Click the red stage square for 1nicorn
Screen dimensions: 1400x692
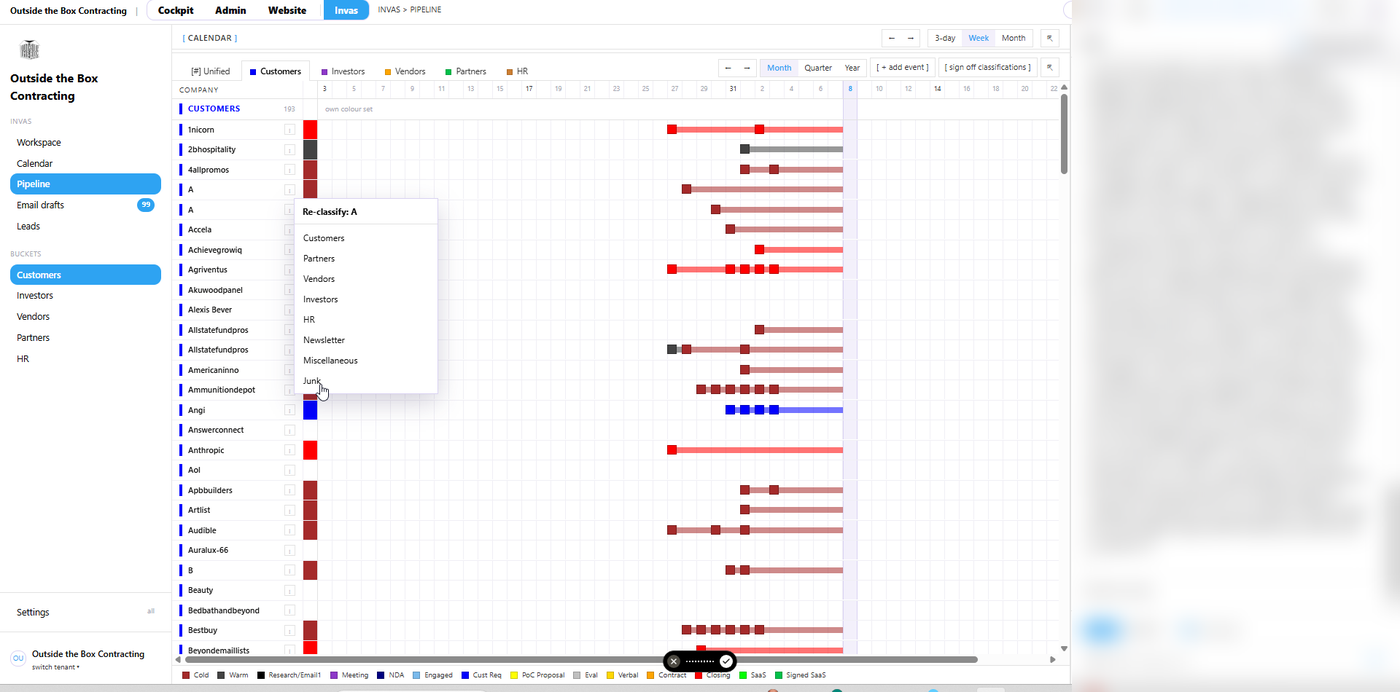[310, 130]
